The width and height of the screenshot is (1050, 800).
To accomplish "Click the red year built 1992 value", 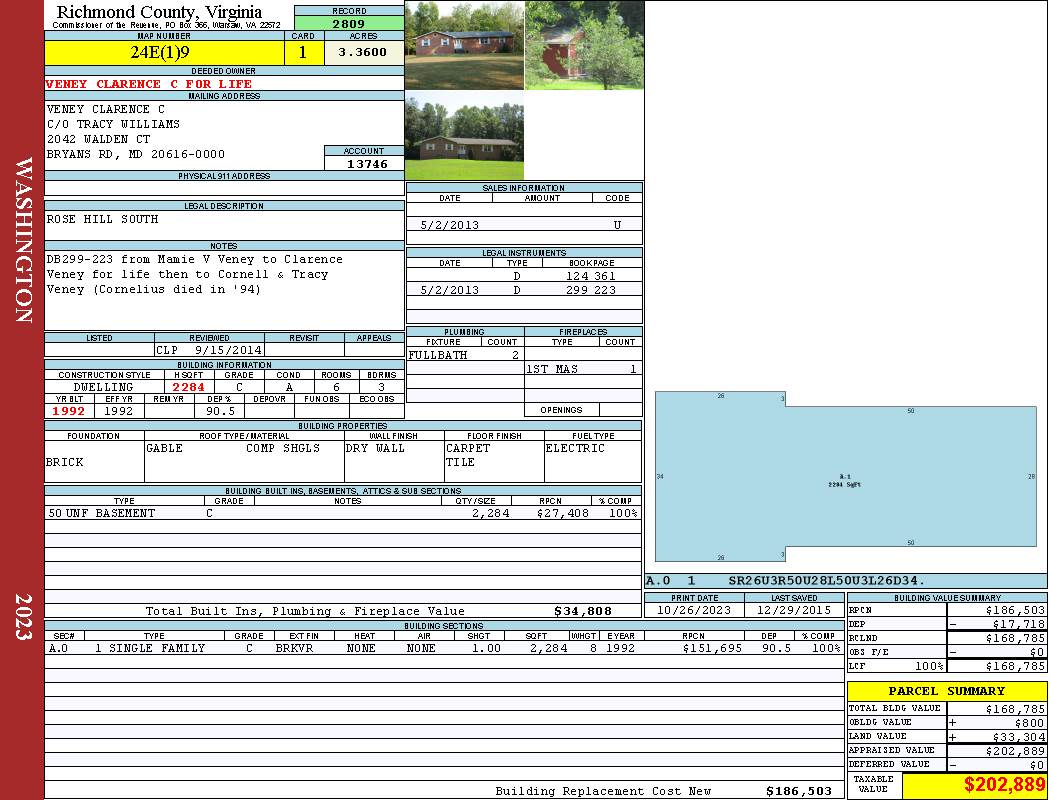I will click(x=68, y=410).
